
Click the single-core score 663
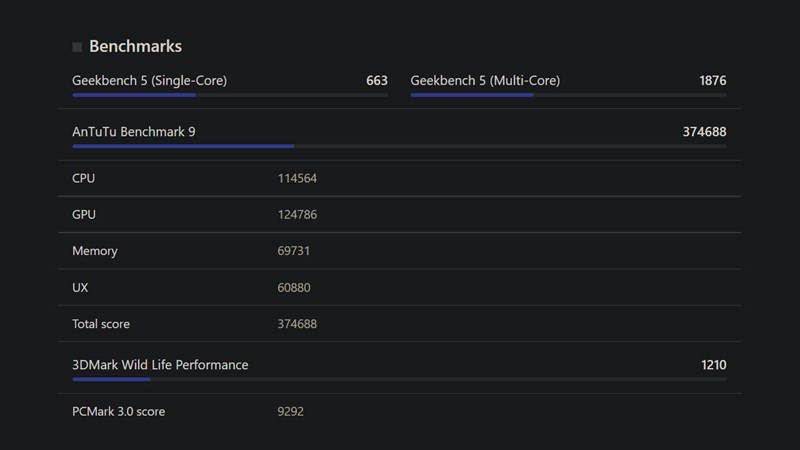pyautogui.click(x=377, y=81)
